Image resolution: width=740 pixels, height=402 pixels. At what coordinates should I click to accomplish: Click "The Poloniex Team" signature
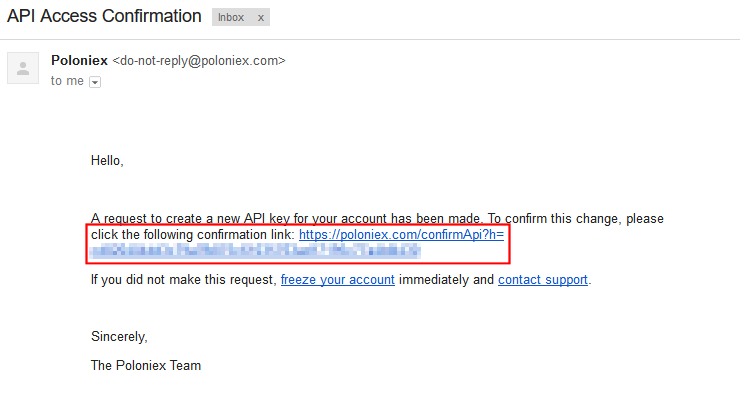(x=146, y=365)
